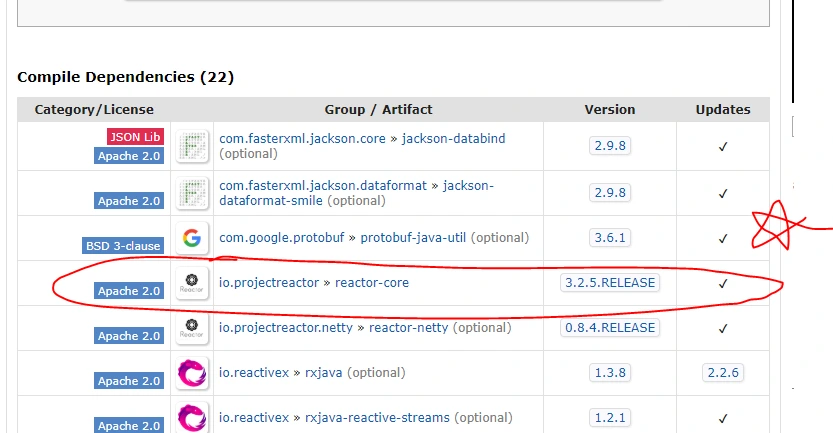Click the Apache 2.0 badge for reactor-netty
Screen dimensions: 833x433
pyautogui.click(x=129, y=336)
